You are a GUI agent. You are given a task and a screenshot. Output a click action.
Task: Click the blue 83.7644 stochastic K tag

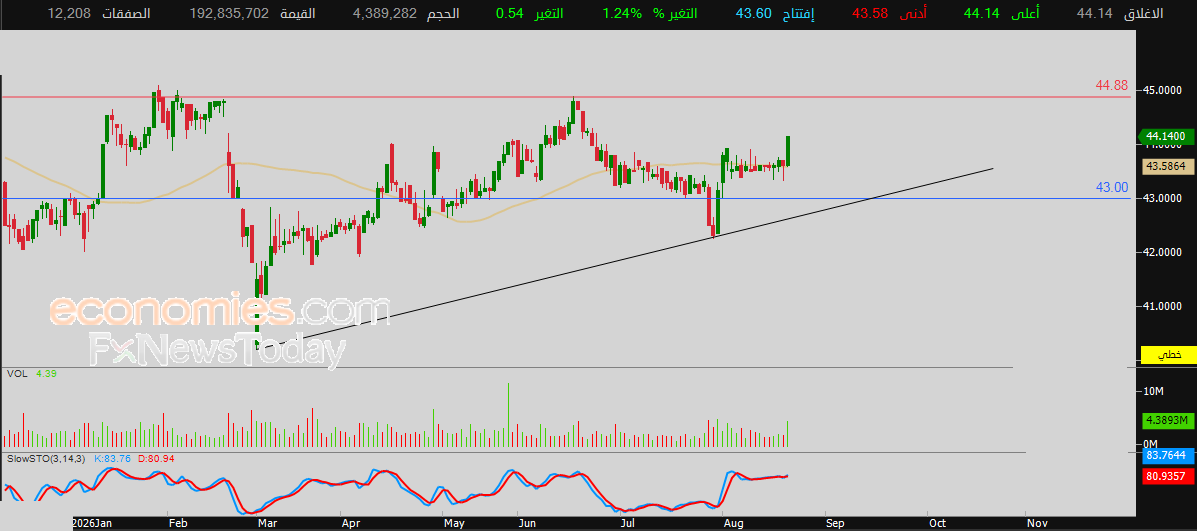1167,456
